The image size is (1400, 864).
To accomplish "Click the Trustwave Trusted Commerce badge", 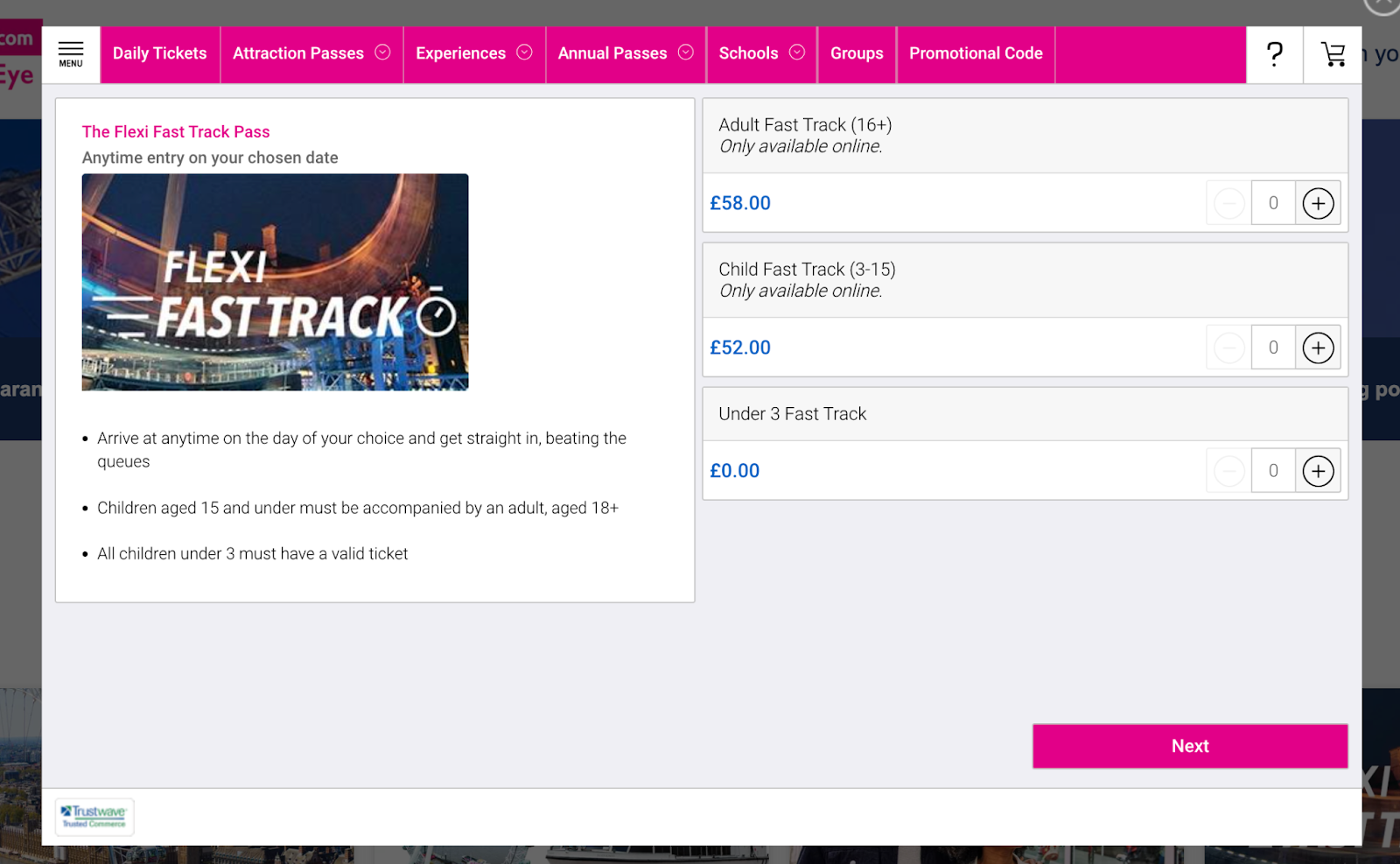I will pyautogui.click(x=94, y=817).
